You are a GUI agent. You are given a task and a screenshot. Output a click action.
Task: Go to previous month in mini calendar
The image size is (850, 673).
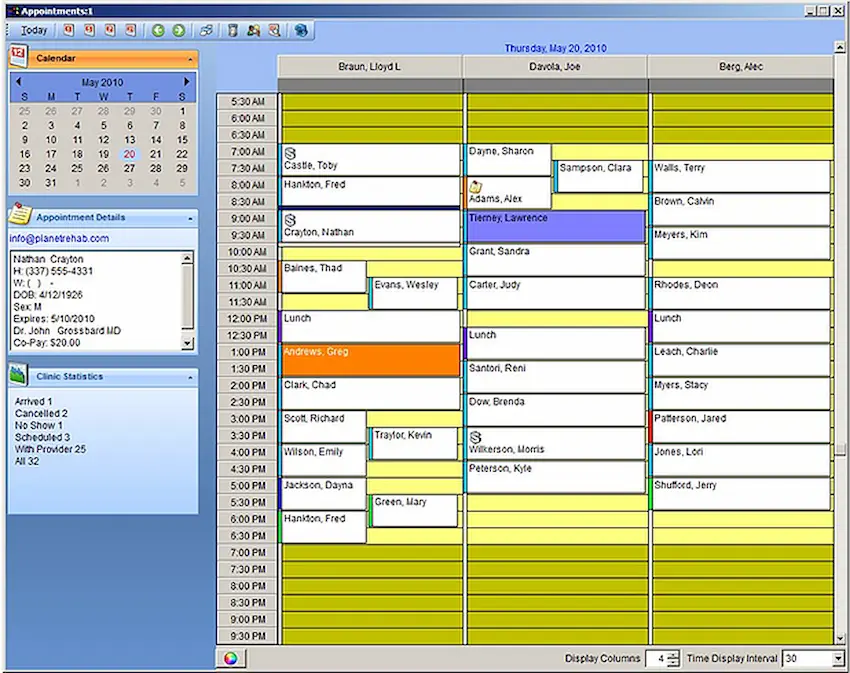[18, 81]
